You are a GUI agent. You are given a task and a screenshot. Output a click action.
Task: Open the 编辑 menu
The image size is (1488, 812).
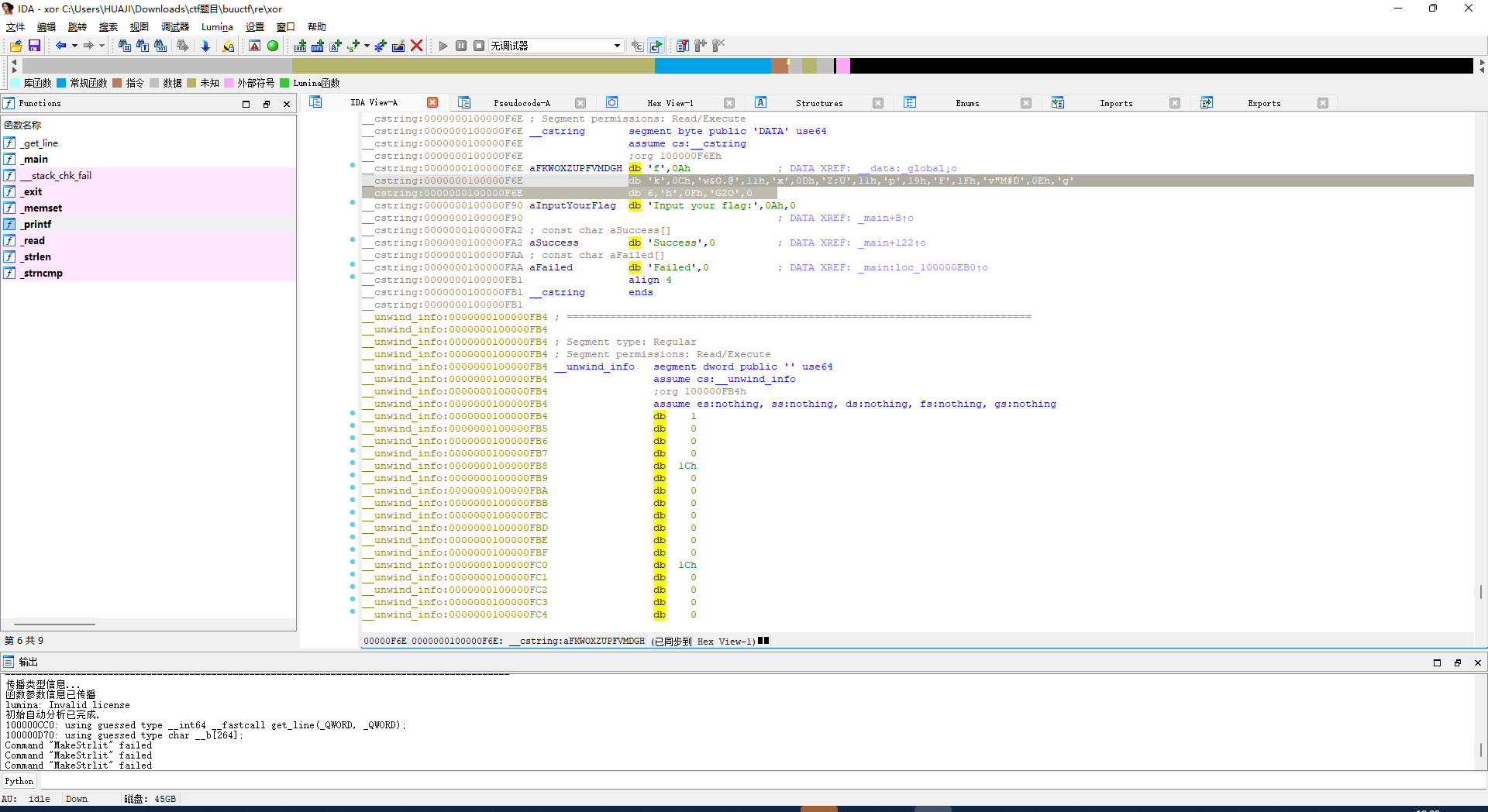tap(46, 27)
